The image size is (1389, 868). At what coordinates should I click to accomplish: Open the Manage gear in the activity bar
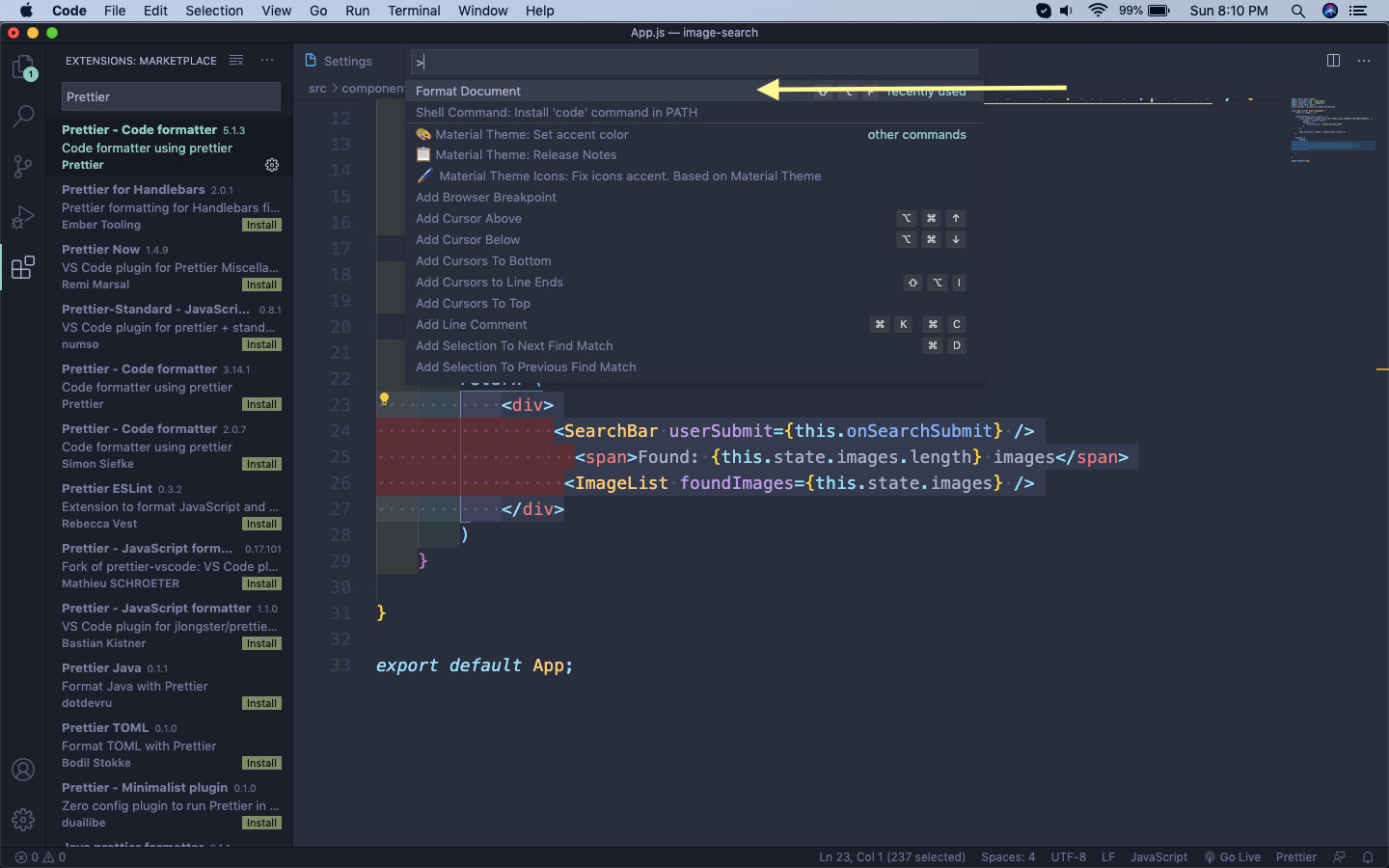coord(23,820)
